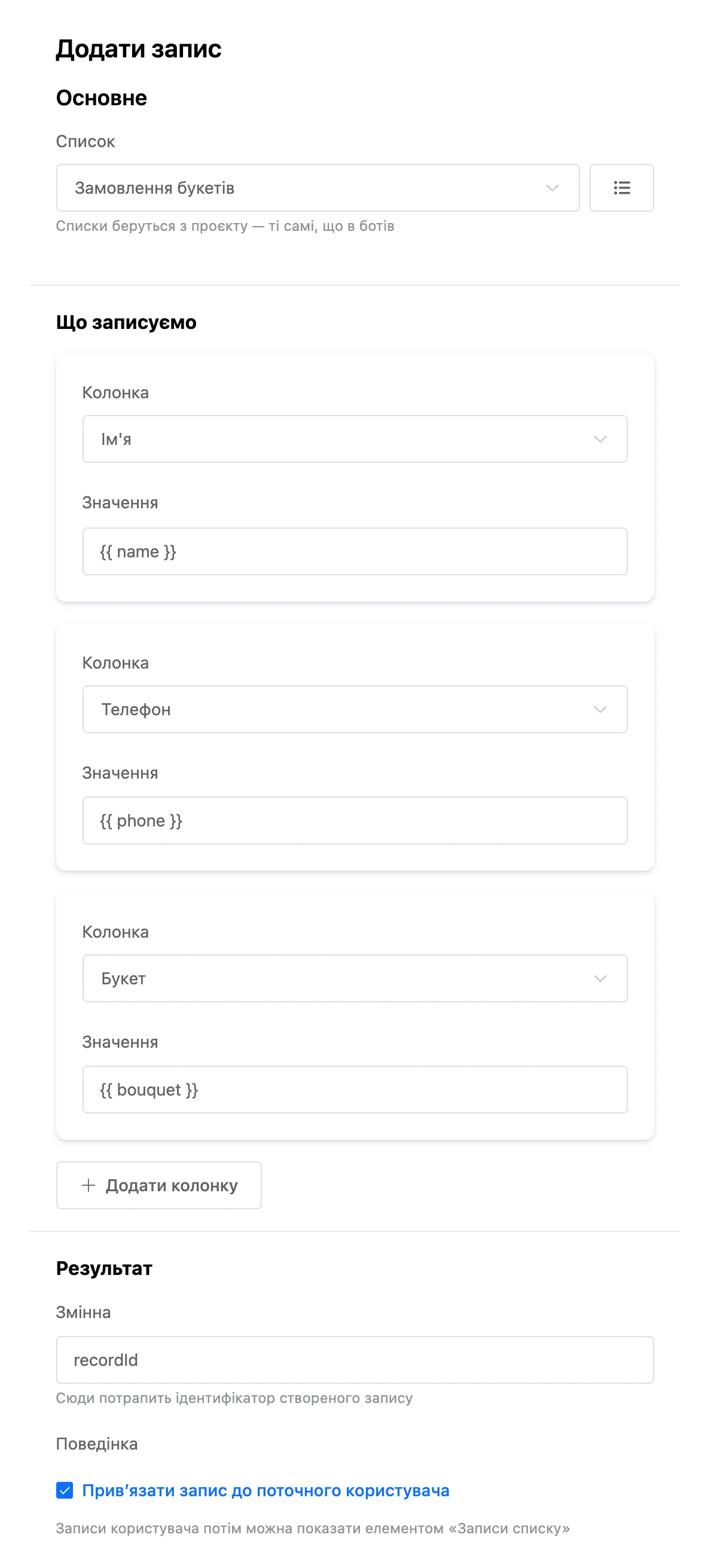Viewport: 708px width, 1568px height.
Task: Focus the {{ phone }} value field
Action: click(x=355, y=820)
